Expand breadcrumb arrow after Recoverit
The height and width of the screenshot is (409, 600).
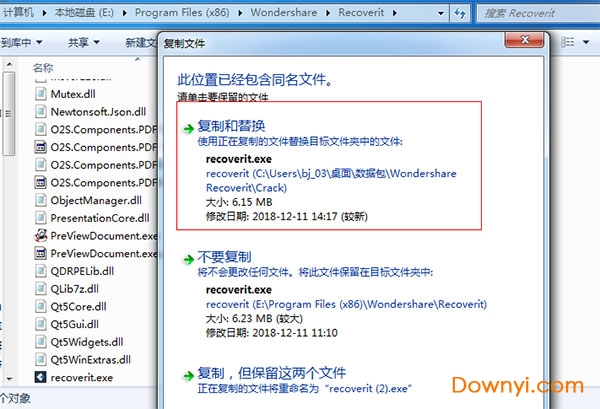[395, 13]
